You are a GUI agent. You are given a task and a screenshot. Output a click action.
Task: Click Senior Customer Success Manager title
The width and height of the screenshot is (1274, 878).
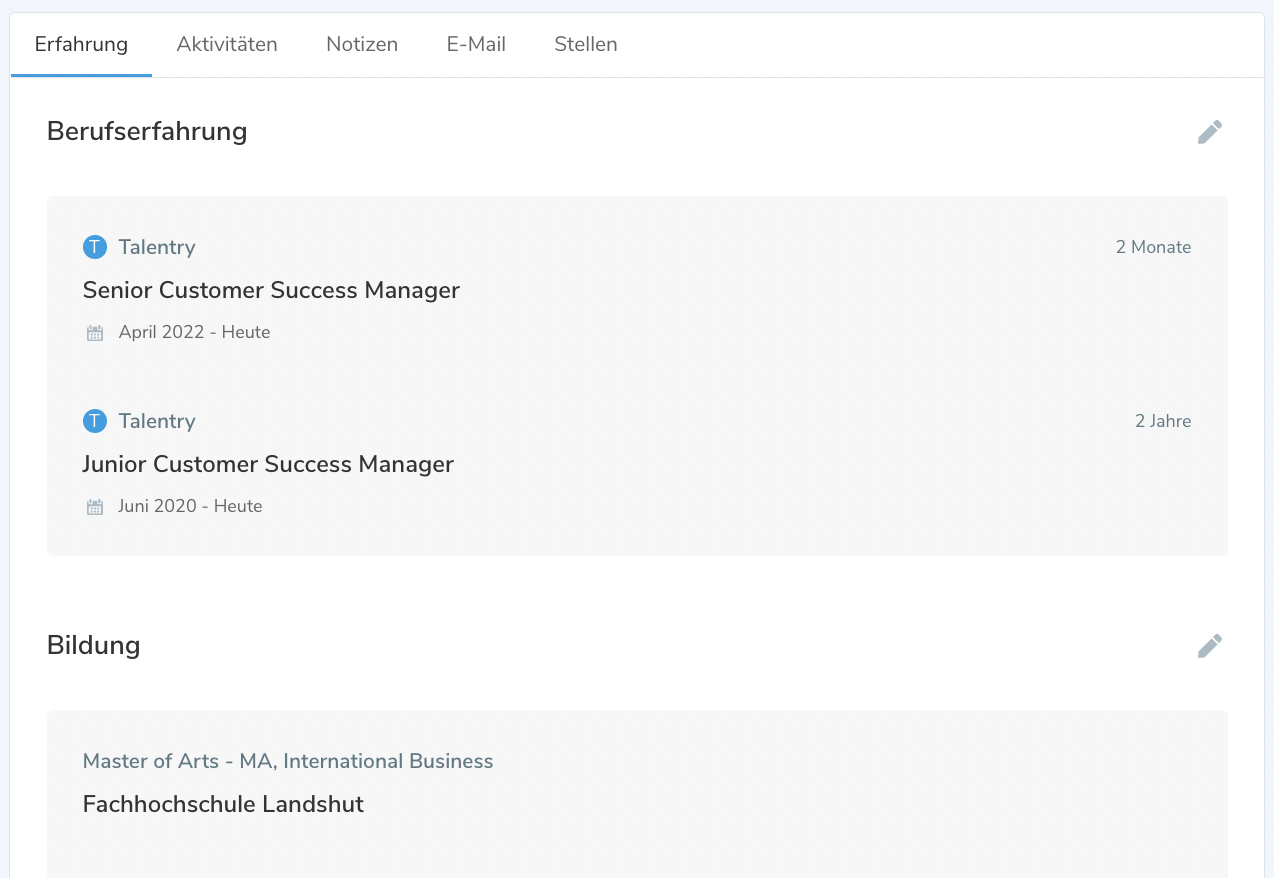pyautogui.click(x=271, y=290)
